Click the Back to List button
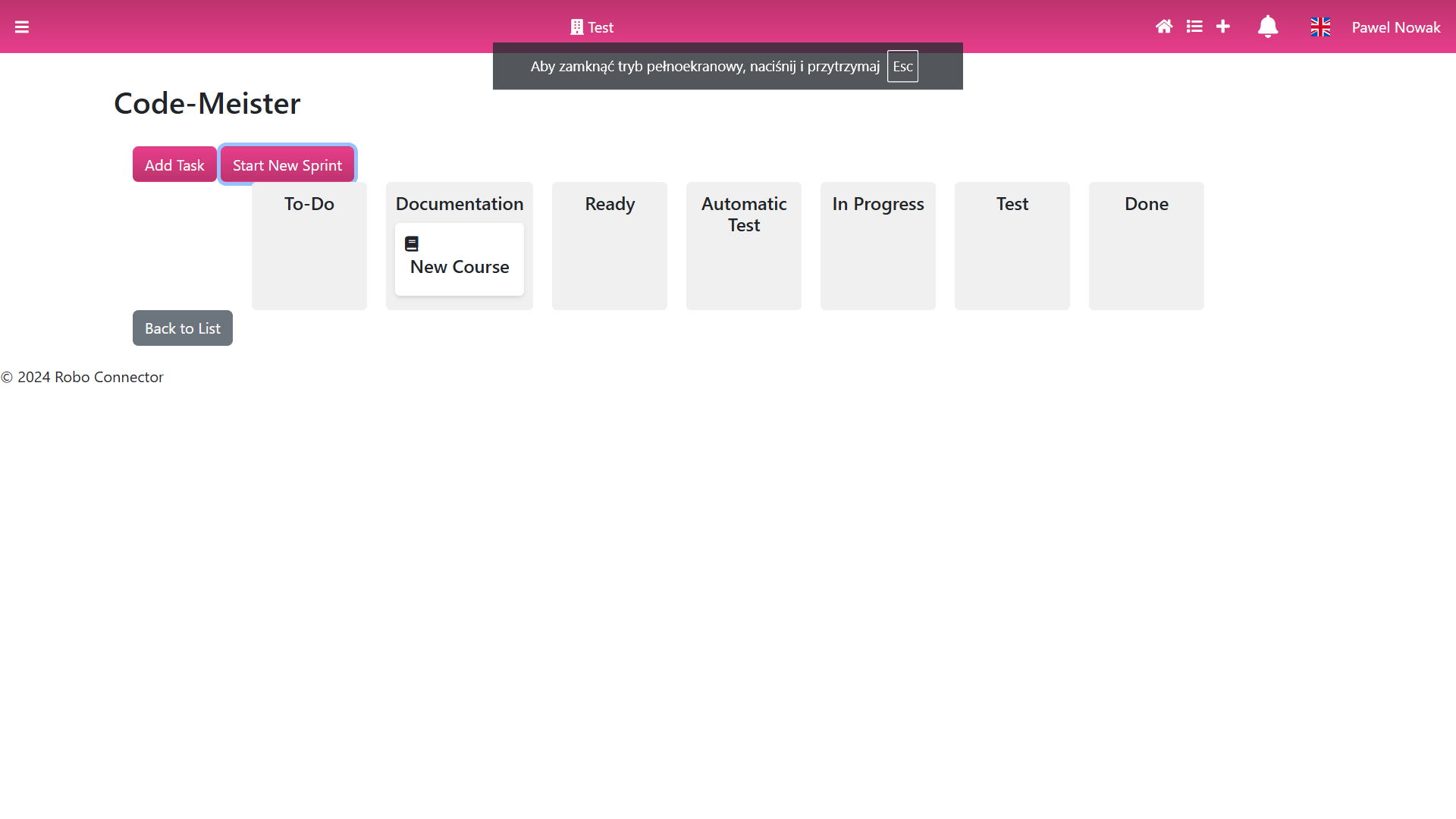 click(182, 328)
